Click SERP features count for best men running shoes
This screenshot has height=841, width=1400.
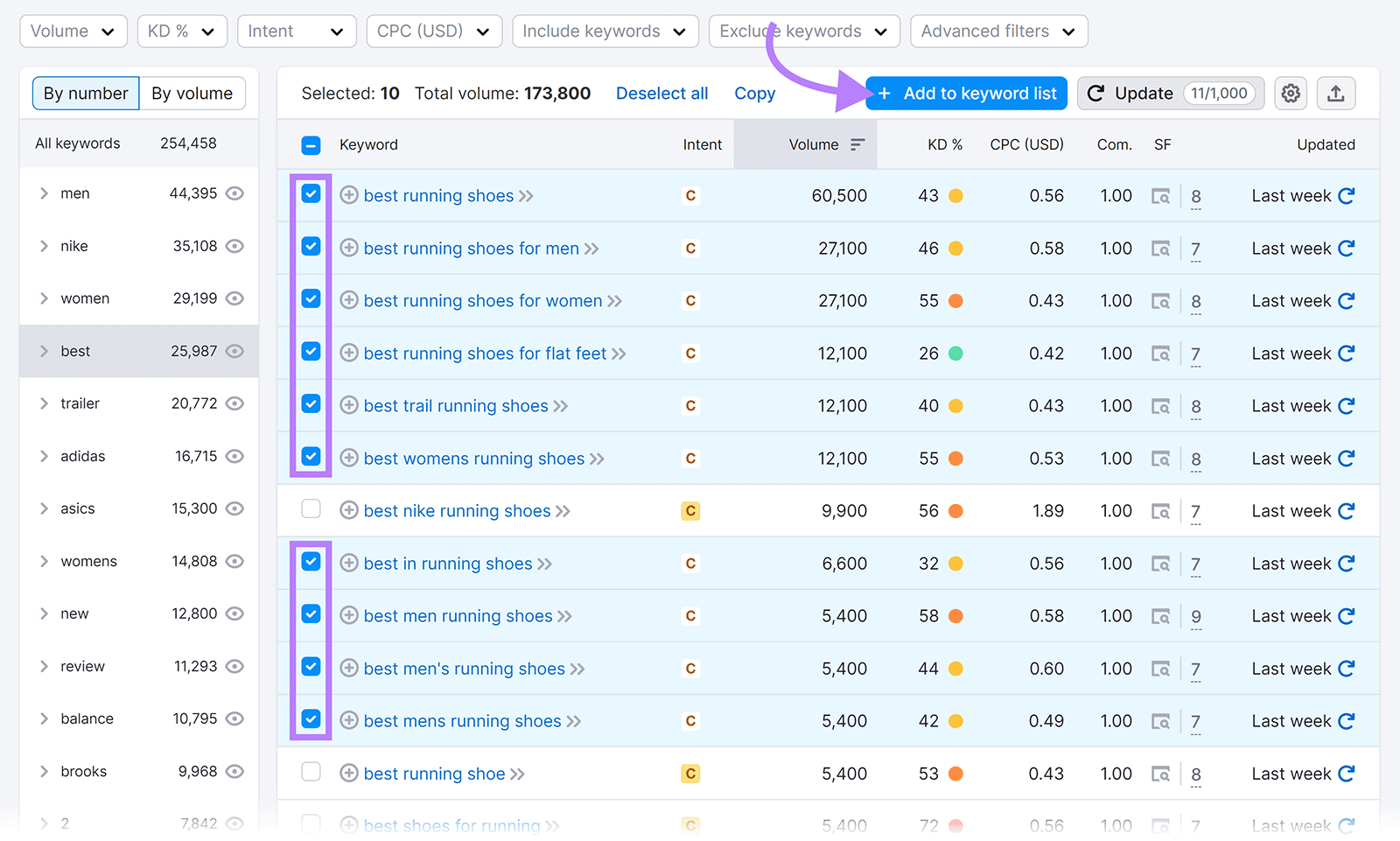1196,617
